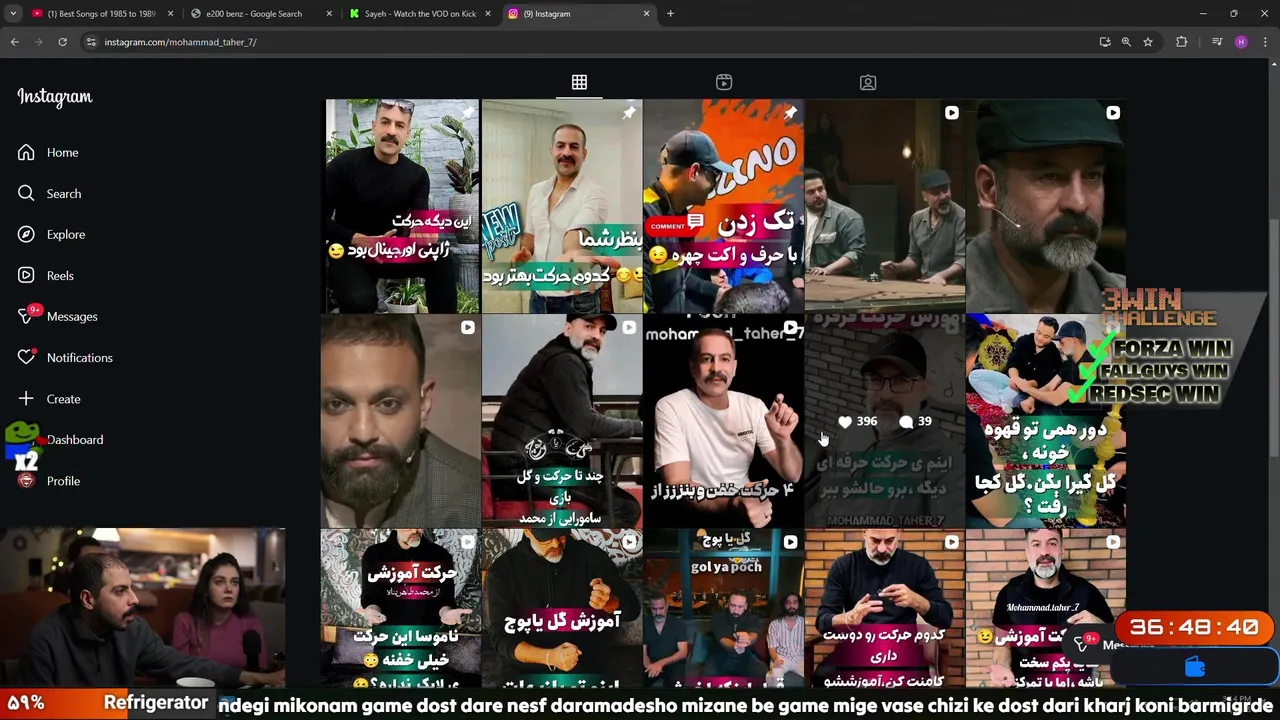The image size is (1280, 720).
Task: Click the Create plus icon
Action: [x=26, y=398]
